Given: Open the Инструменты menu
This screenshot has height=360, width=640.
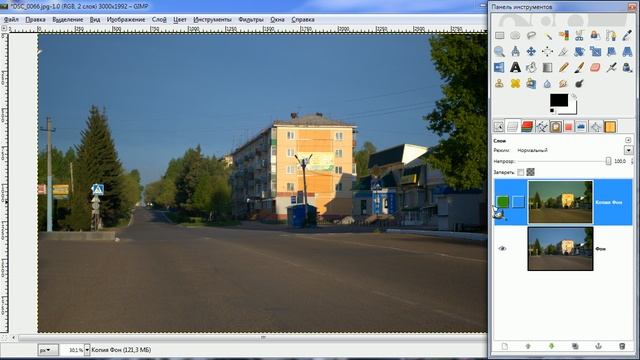Looking at the screenshot, I should [212, 19].
